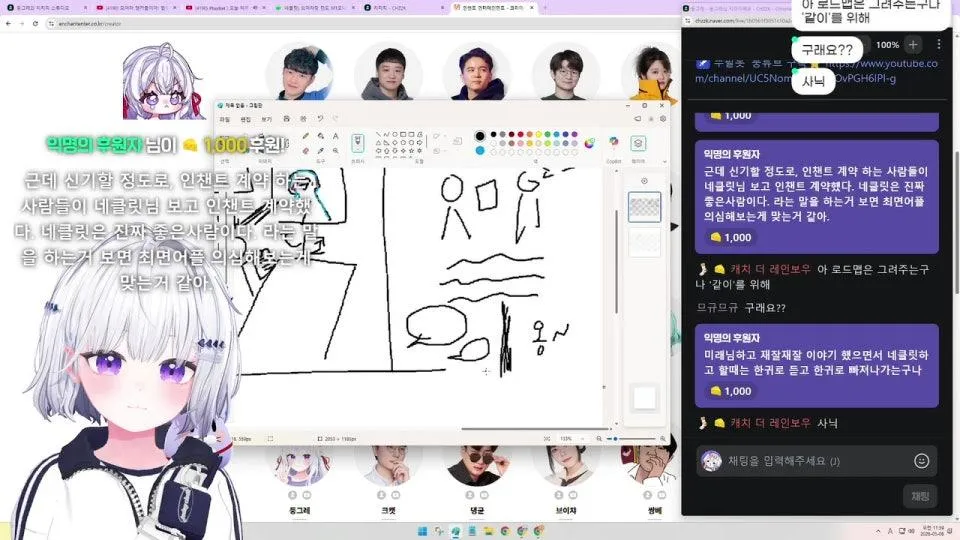This screenshot has height=540, width=960.
Task: Click the creator name 동그레
Action: (299, 510)
